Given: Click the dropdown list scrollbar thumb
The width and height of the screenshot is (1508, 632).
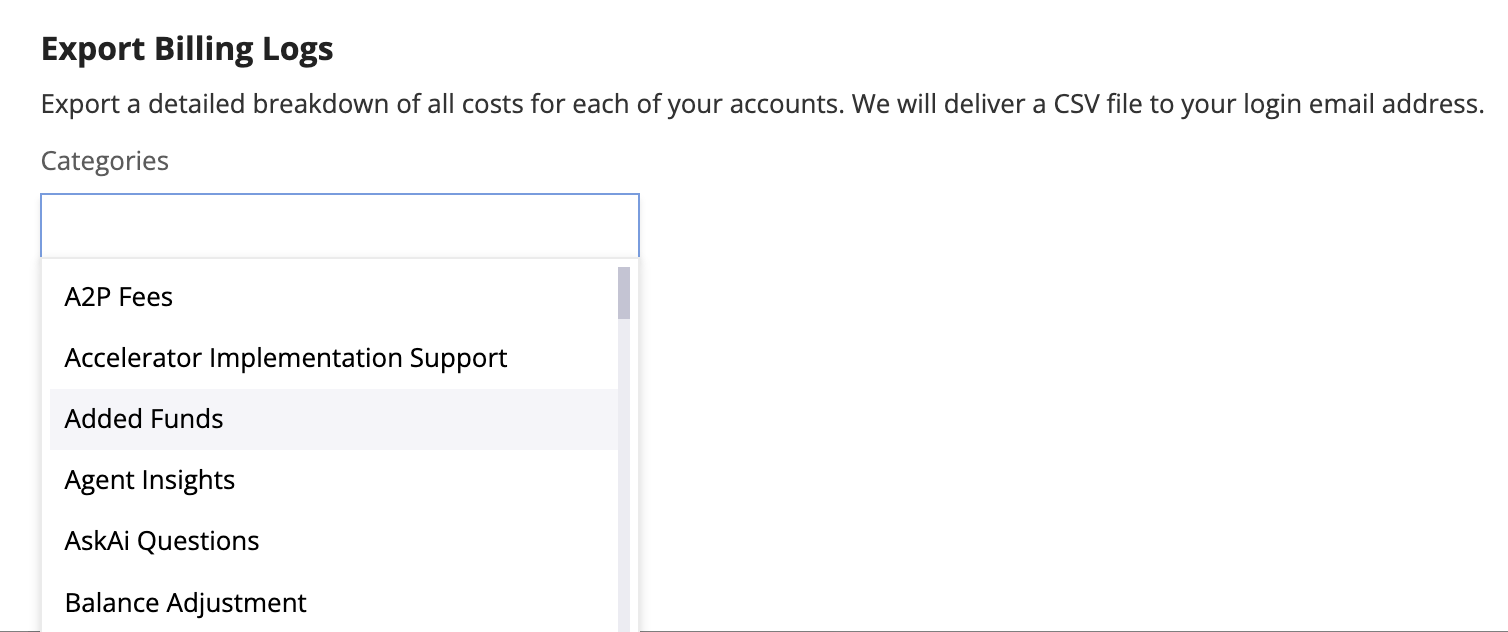Looking at the screenshot, I should pyautogui.click(x=624, y=292).
